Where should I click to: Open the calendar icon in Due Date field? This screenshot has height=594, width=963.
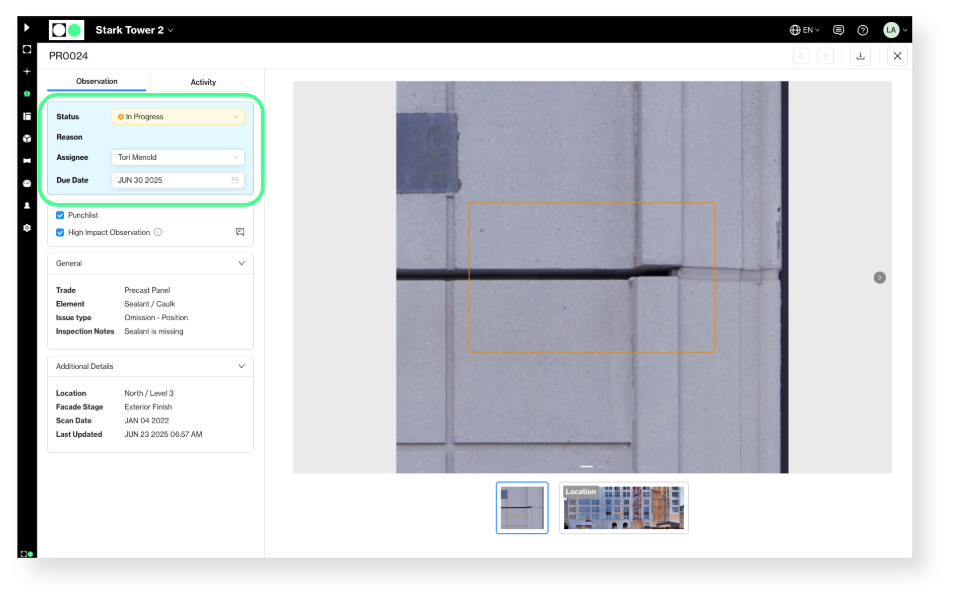[235, 180]
